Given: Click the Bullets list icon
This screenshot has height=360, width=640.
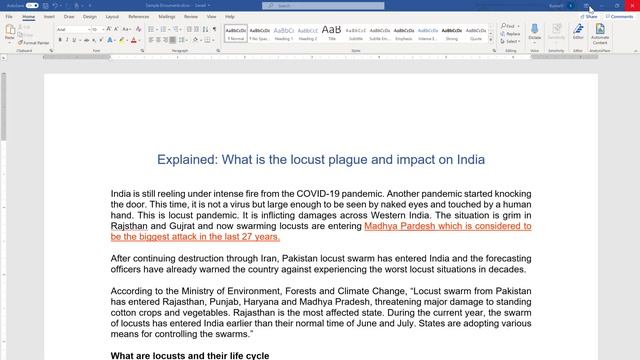Looking at the screenshot, I should [151, 29].
